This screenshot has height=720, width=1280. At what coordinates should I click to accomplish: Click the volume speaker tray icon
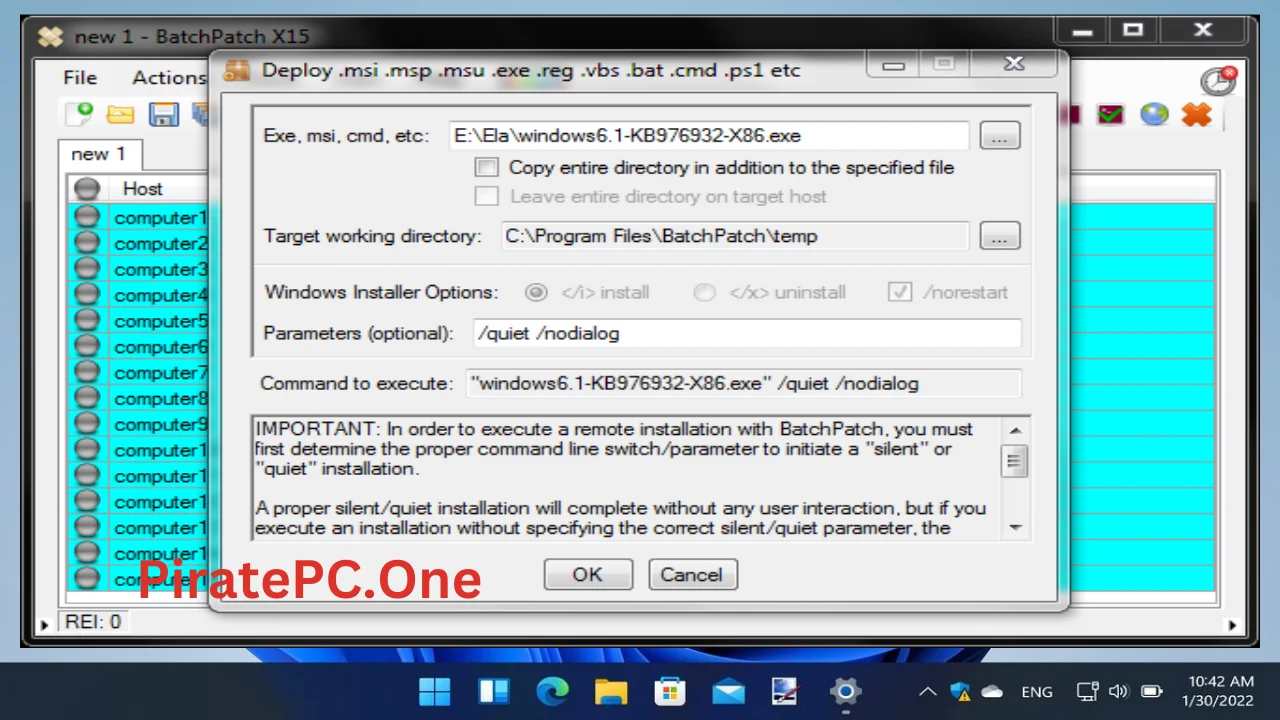pyautogui.click(x=1119, y=691)
